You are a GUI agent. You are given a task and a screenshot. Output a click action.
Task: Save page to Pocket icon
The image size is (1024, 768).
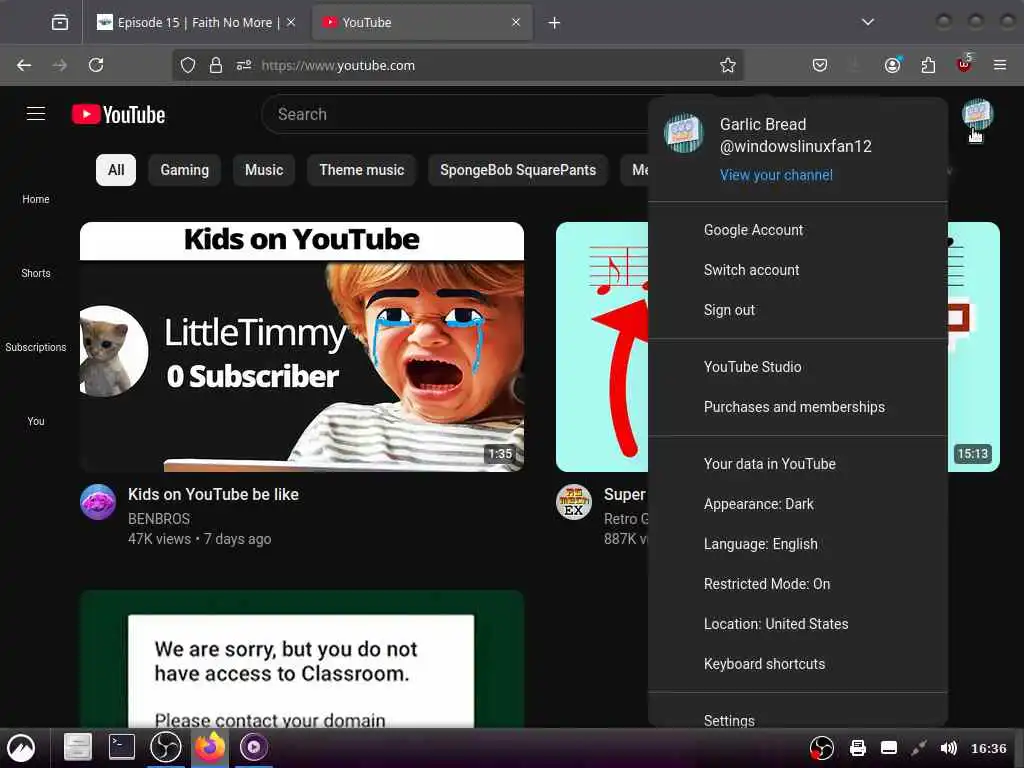click(820, 65)
